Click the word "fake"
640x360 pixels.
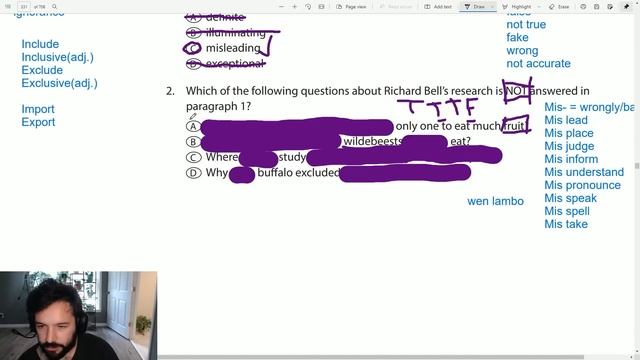[x=517, y=38]
